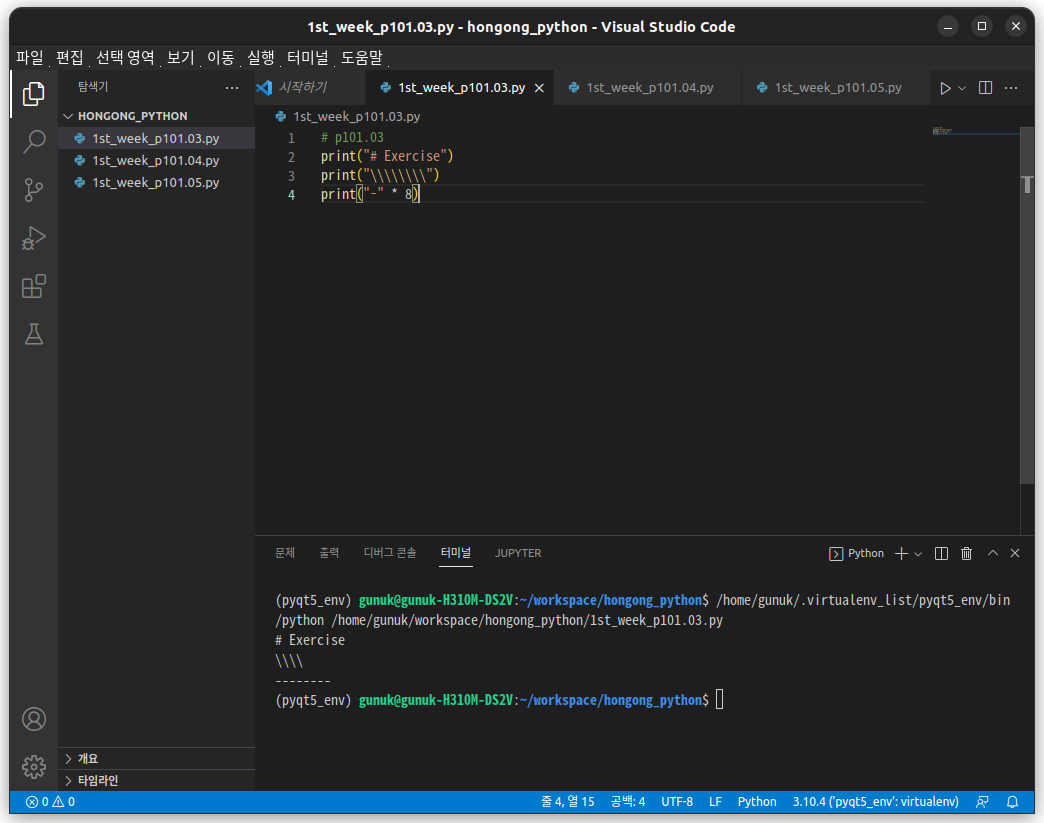Create a new terminal with plus icon
The width and height of the screenshot is (1044, 823).
point(901,553)
